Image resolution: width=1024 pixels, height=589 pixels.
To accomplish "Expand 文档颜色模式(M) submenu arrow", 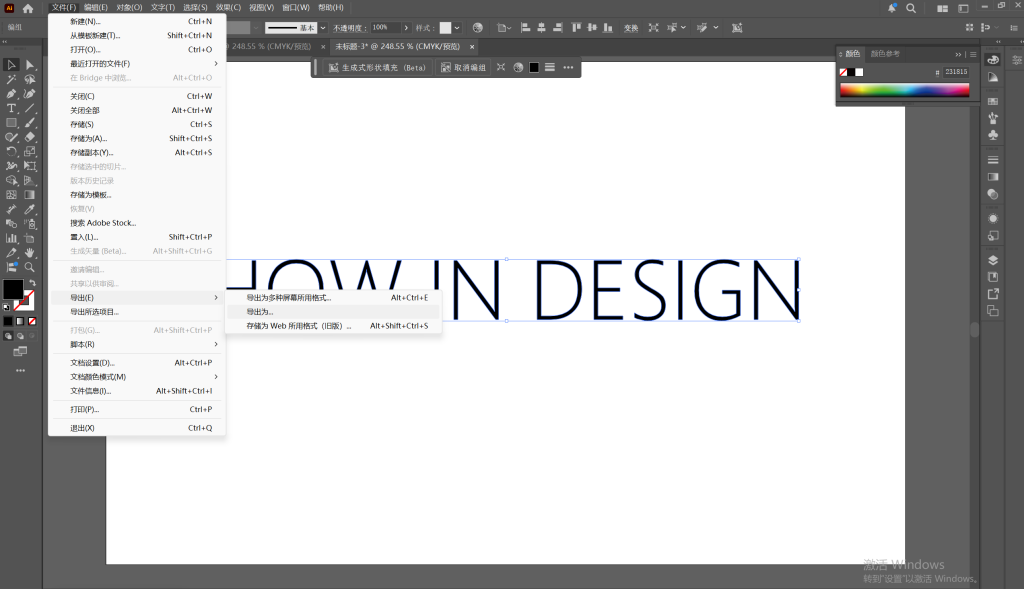I will [x=216, y=377].
